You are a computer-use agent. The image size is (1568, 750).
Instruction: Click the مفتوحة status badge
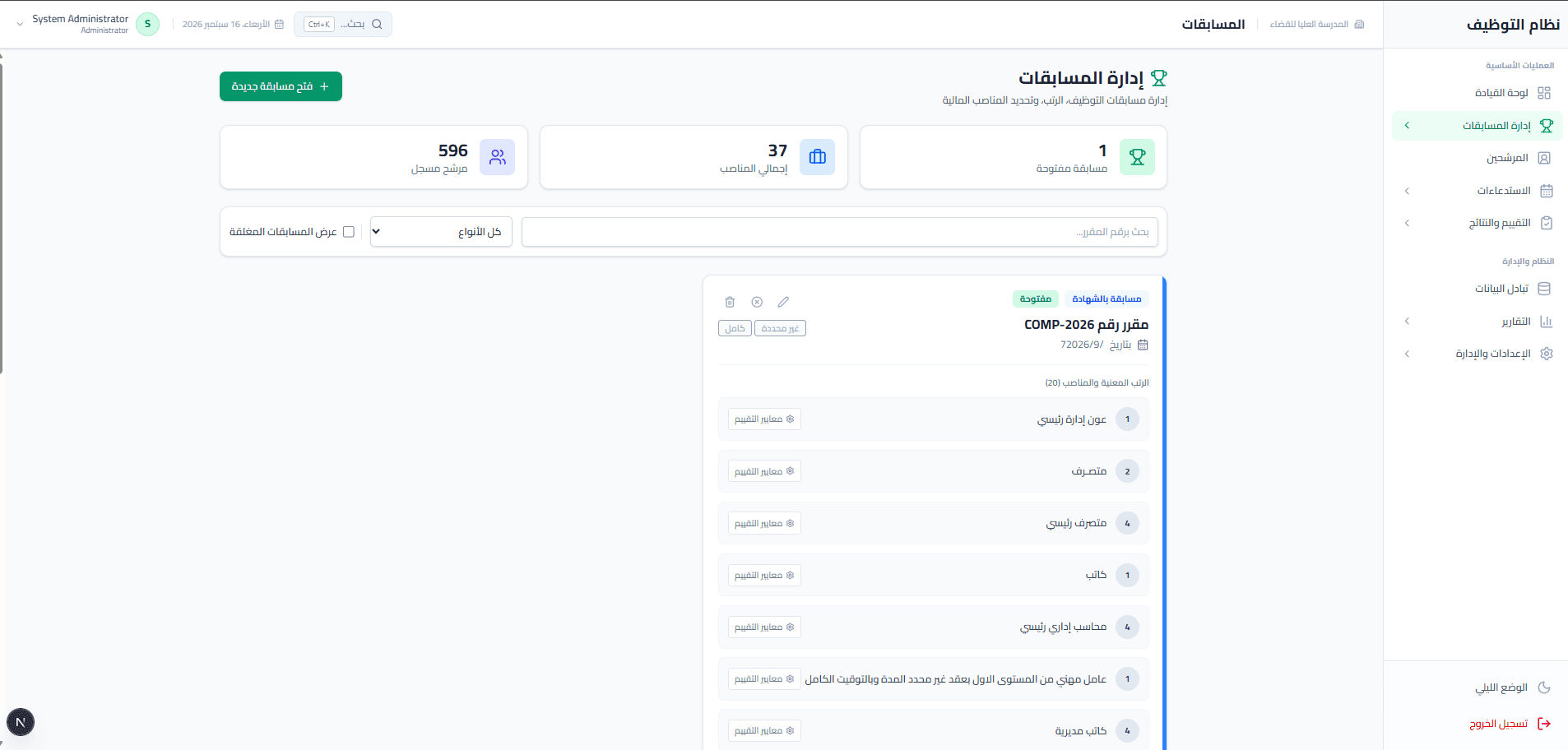(x=1036, y=299)
